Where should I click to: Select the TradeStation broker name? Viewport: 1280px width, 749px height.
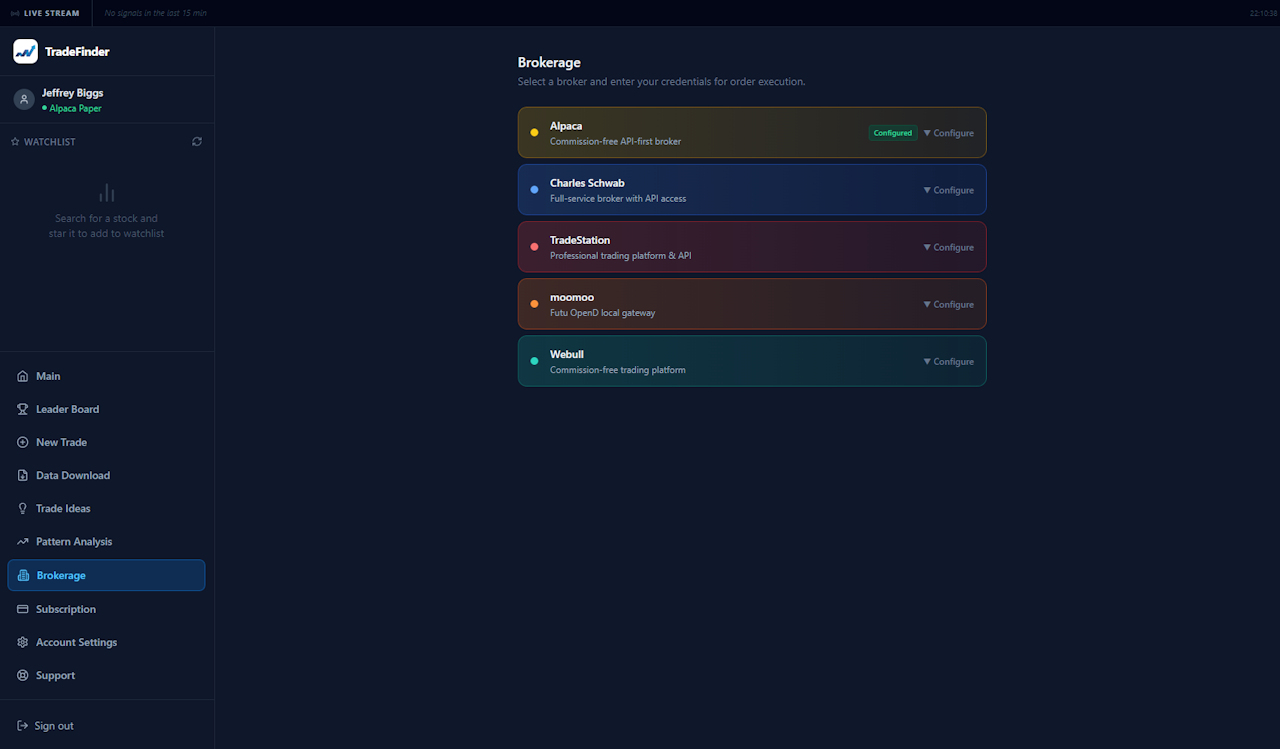pyautogui.click(x=580, y=240)
